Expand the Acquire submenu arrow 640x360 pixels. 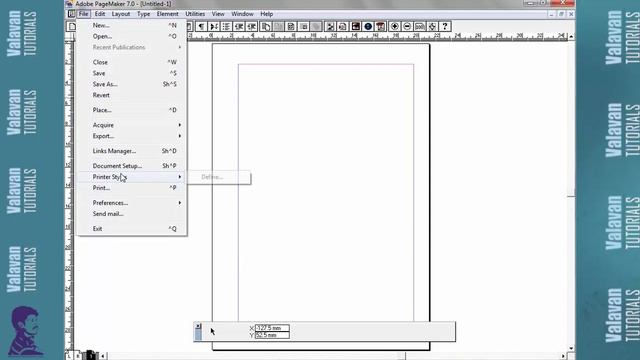tap(180, 125)
